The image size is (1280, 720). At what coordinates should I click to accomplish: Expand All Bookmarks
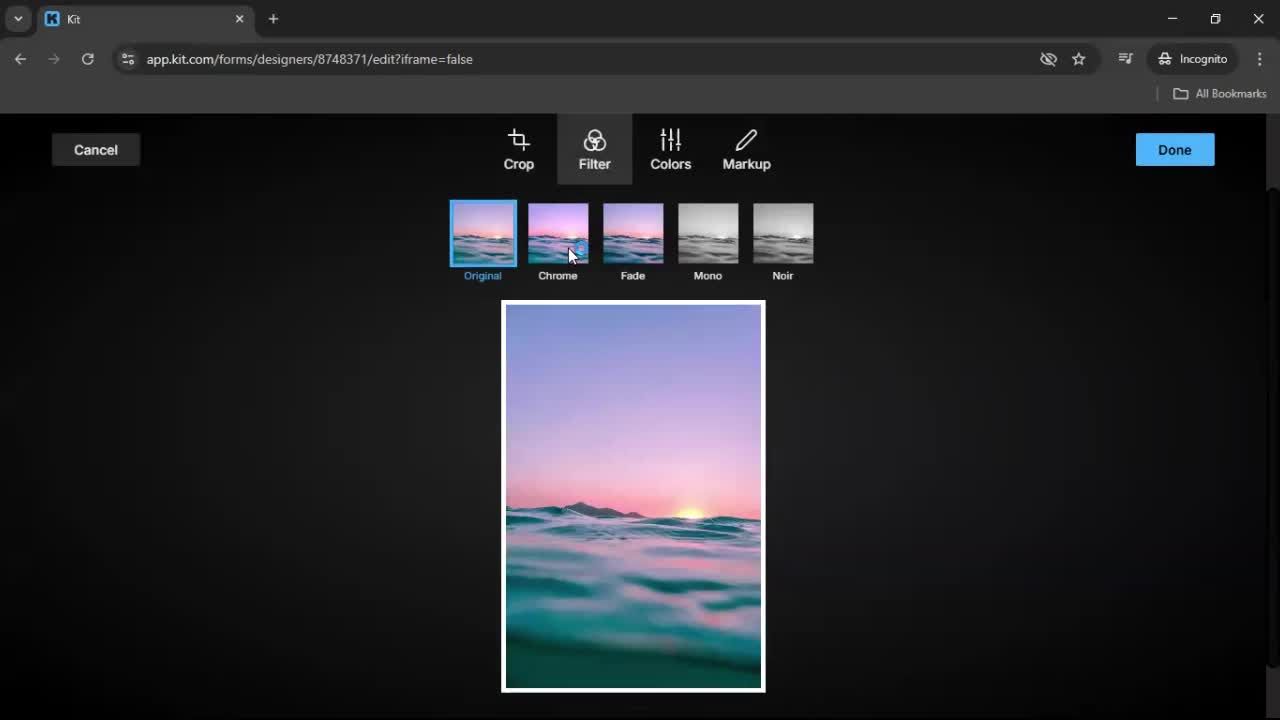(1219, 93)
